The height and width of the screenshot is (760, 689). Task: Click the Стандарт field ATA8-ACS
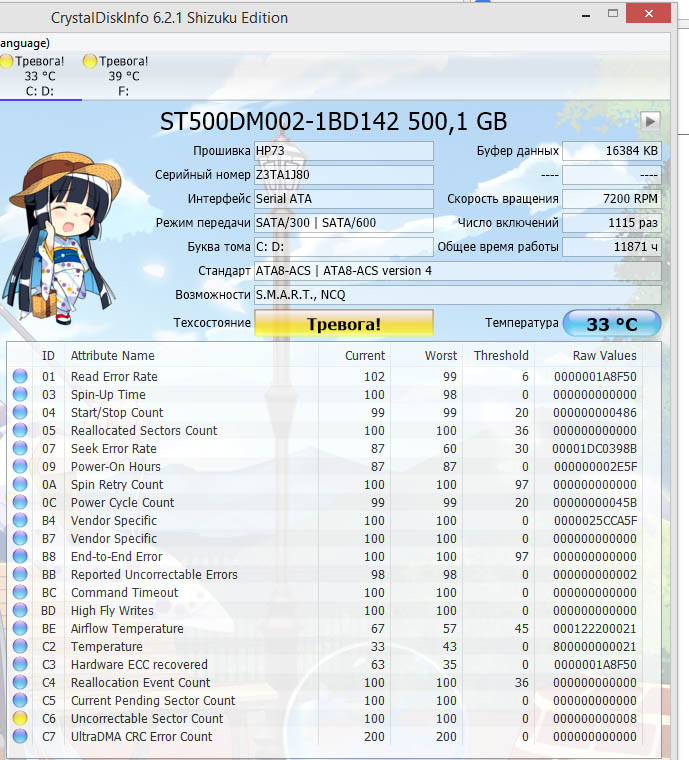pyautogui.click(x=457, y=270)
